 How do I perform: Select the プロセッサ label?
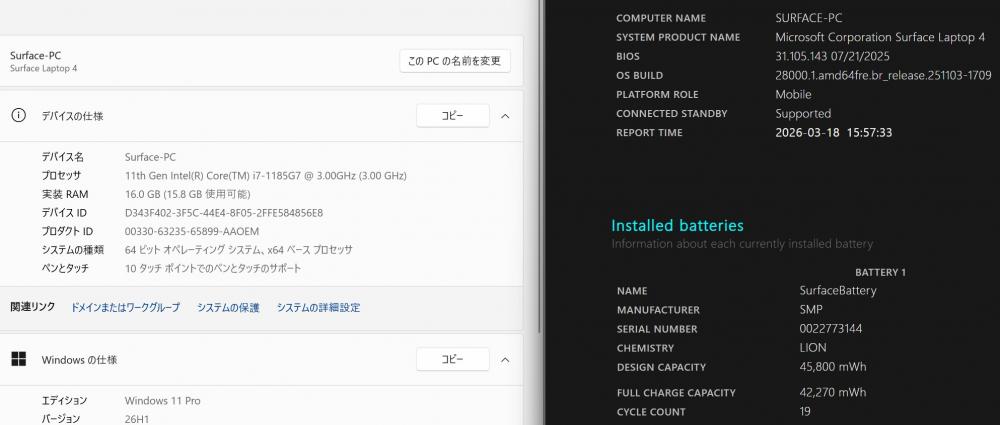point(61,175)
